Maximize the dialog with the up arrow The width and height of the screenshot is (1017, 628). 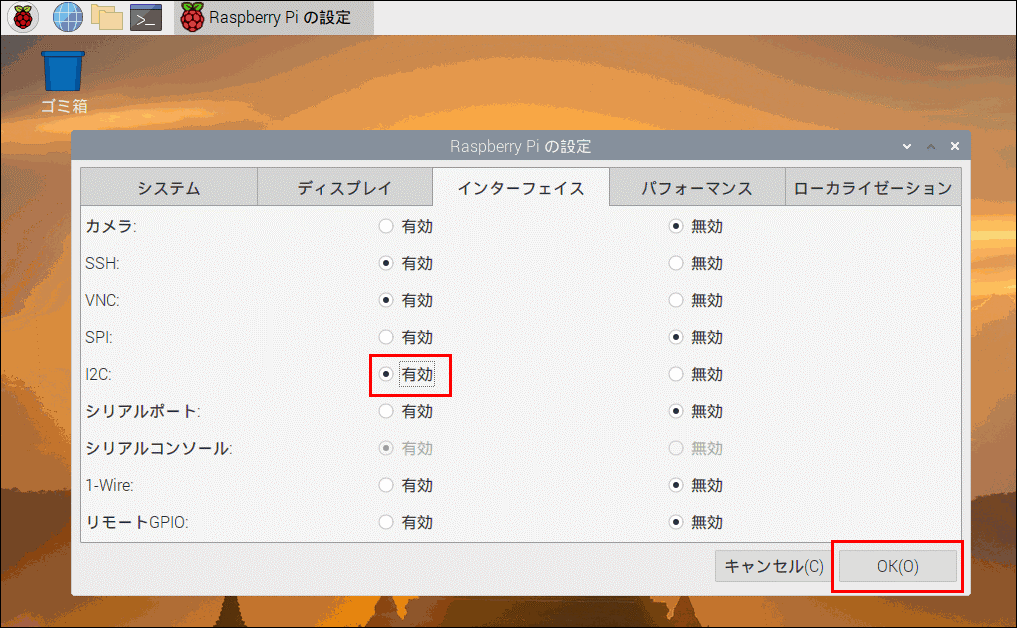(931, 147)
